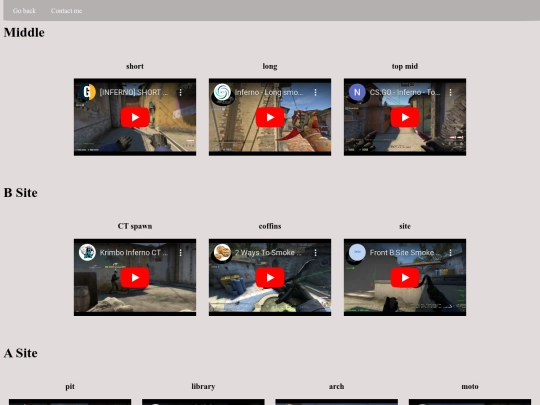Click the site label

click(x=405, y=226)
